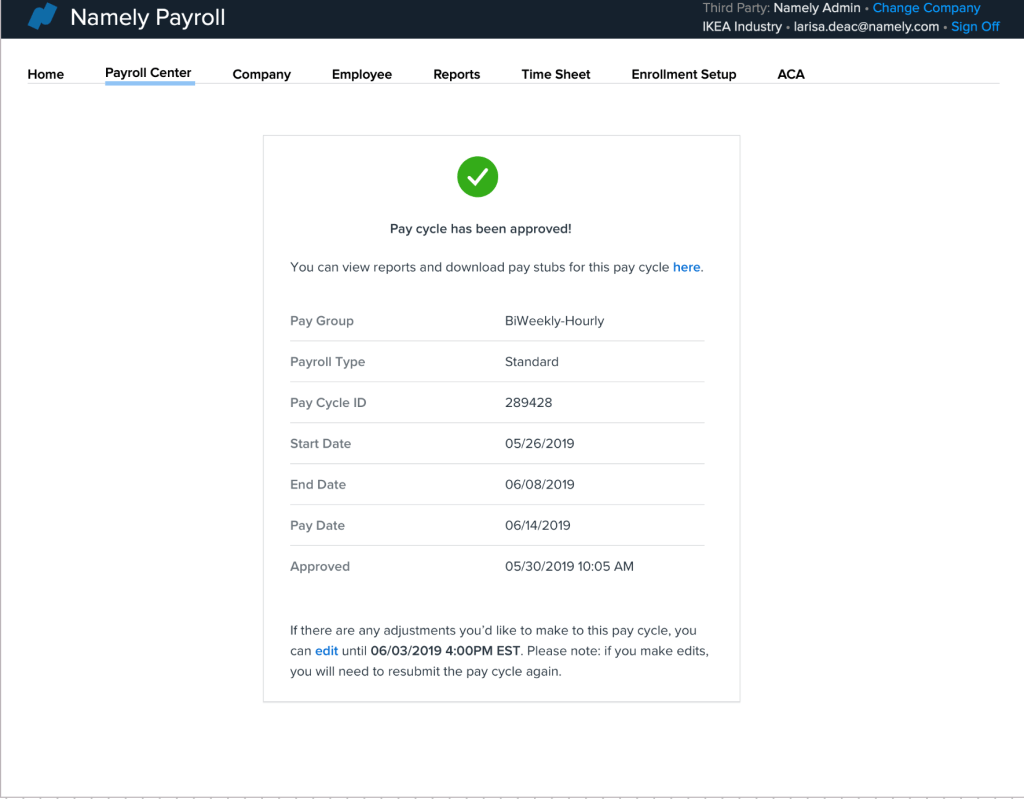This screenshot has height=799, width=1024.
Task: Click the green approval checkmark icon
Action: [x=478, y=177]
